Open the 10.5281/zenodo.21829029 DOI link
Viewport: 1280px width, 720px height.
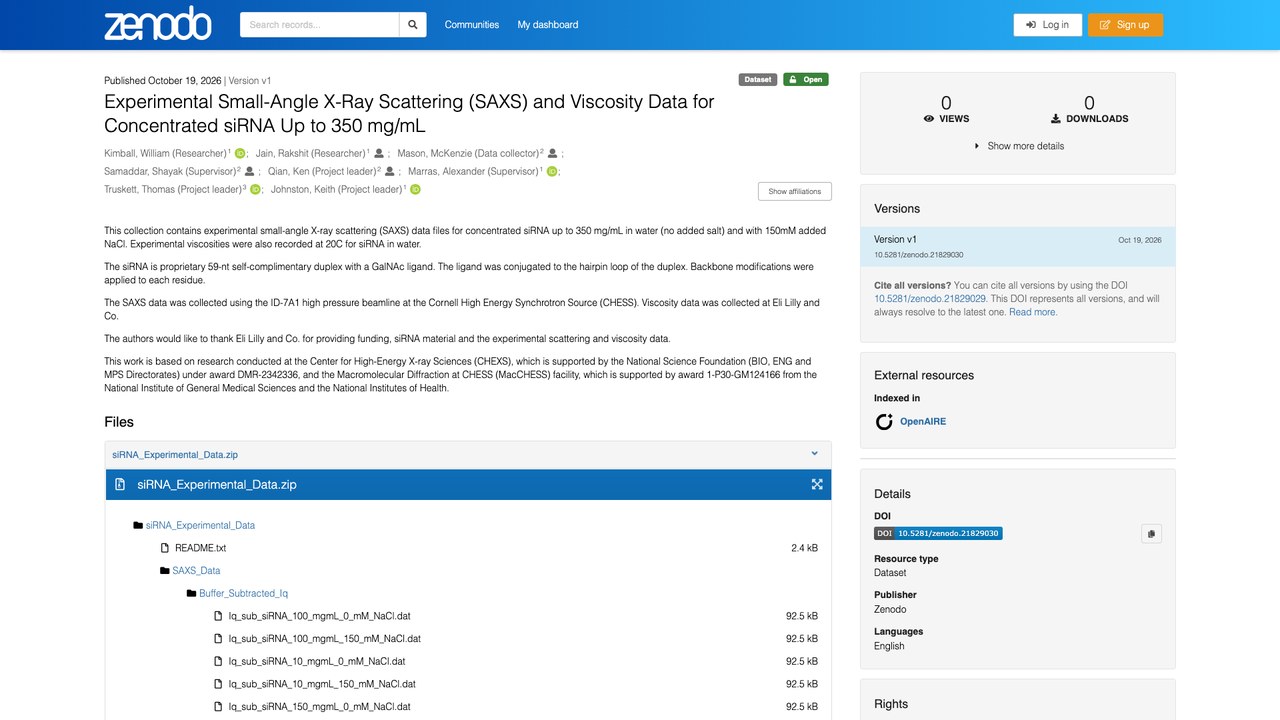tap(930, 299)
